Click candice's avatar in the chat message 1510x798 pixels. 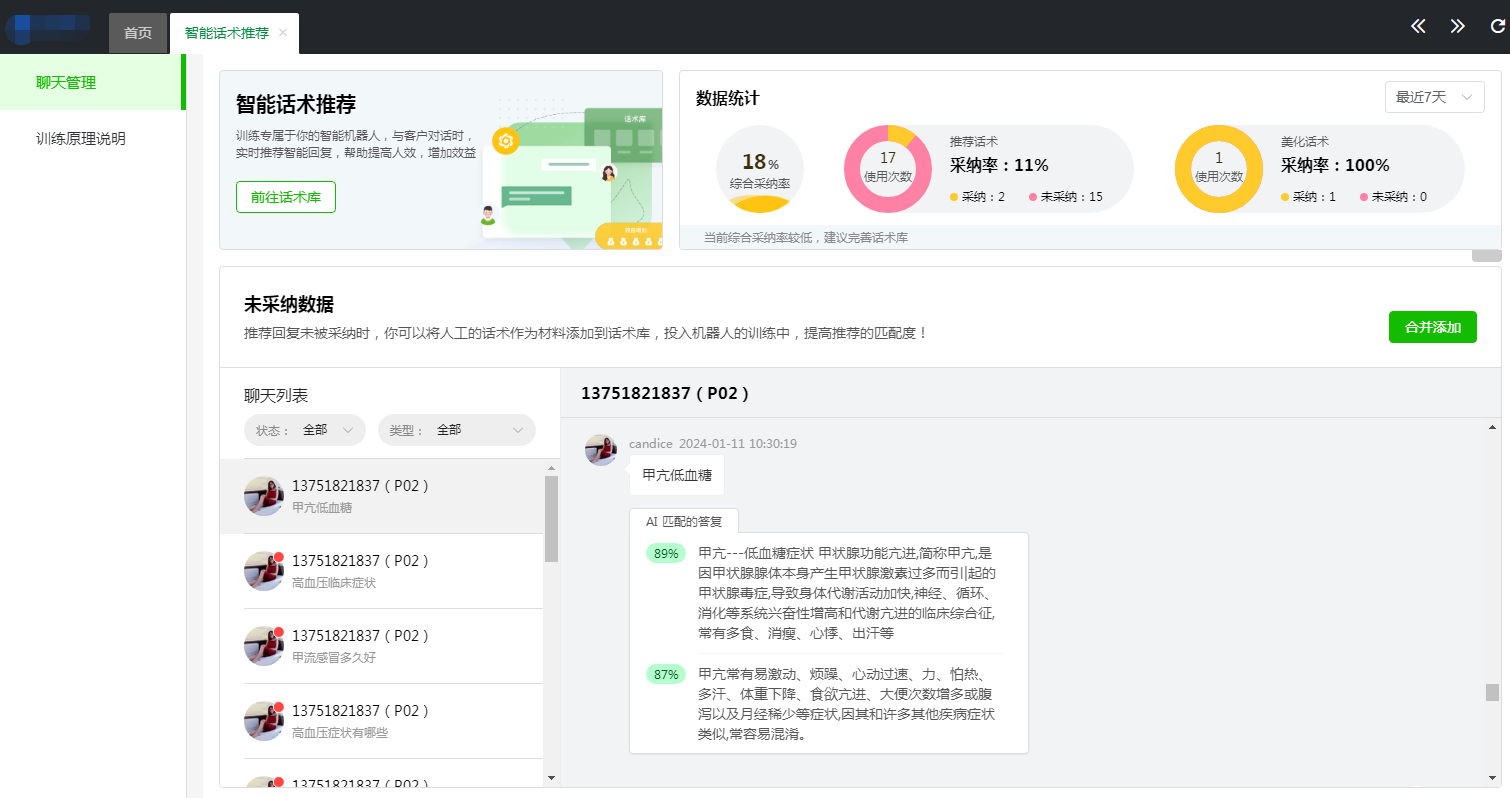600,450
